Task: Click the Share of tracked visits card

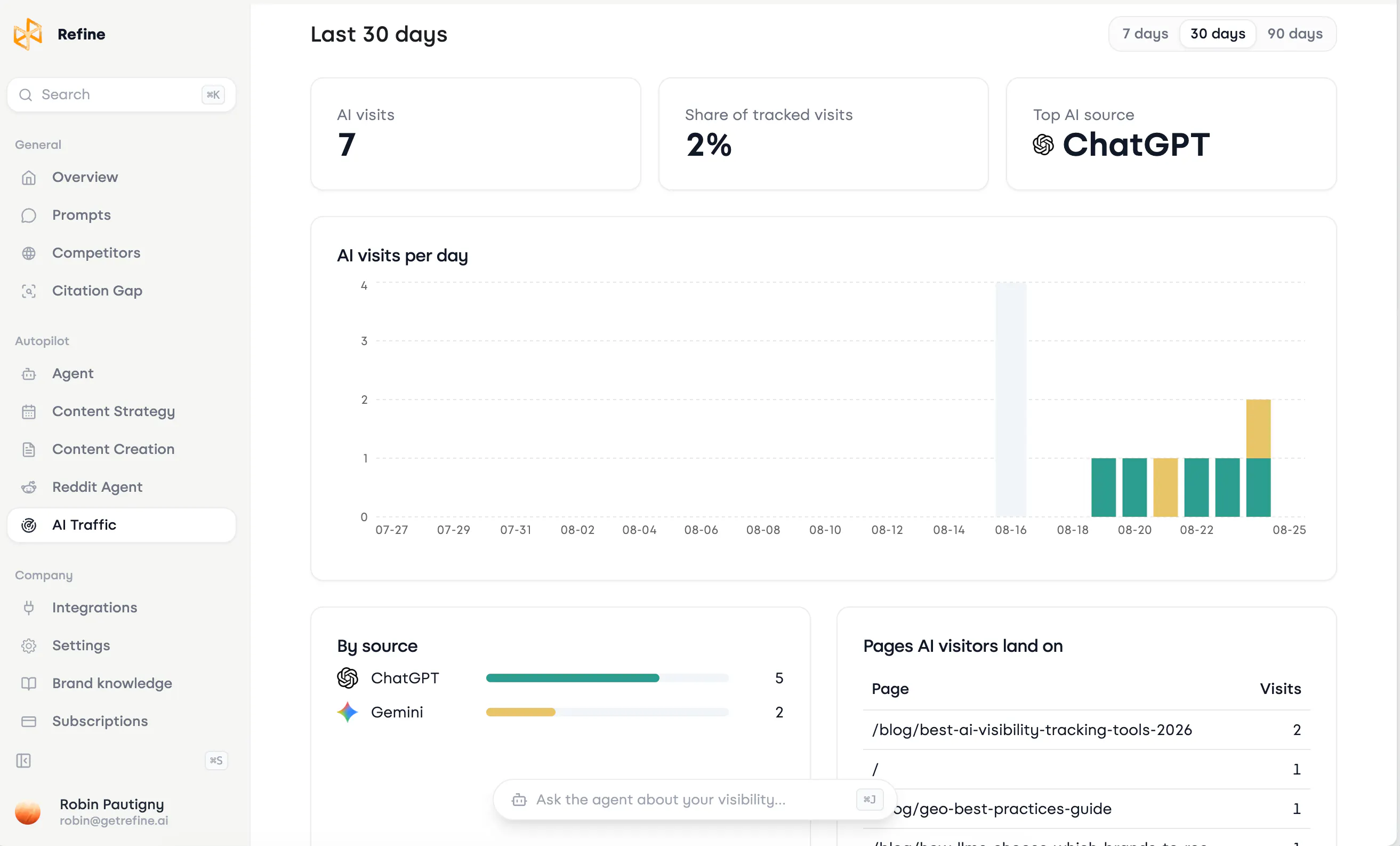Action: 823,134
